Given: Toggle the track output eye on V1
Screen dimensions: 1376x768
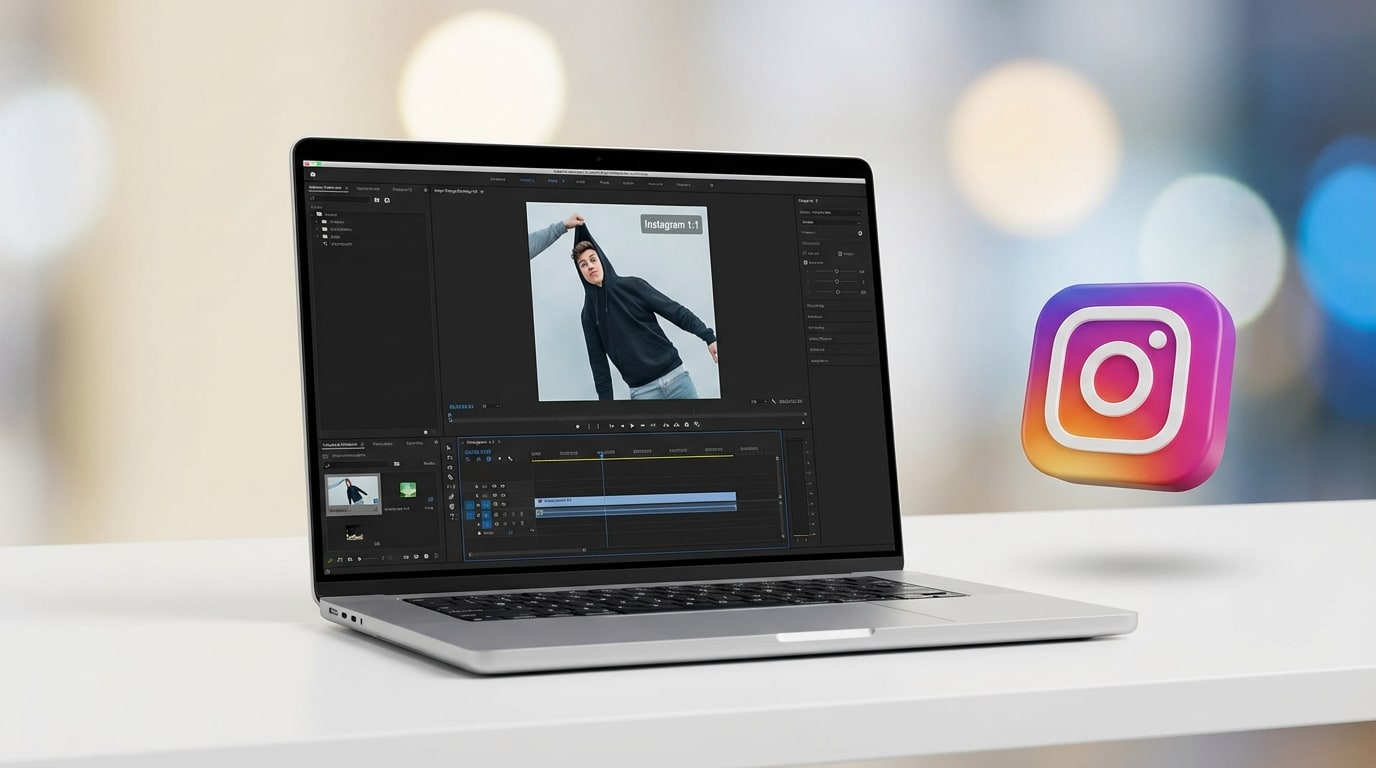Looking at the screenshot, I should click(x=503, y=504).
